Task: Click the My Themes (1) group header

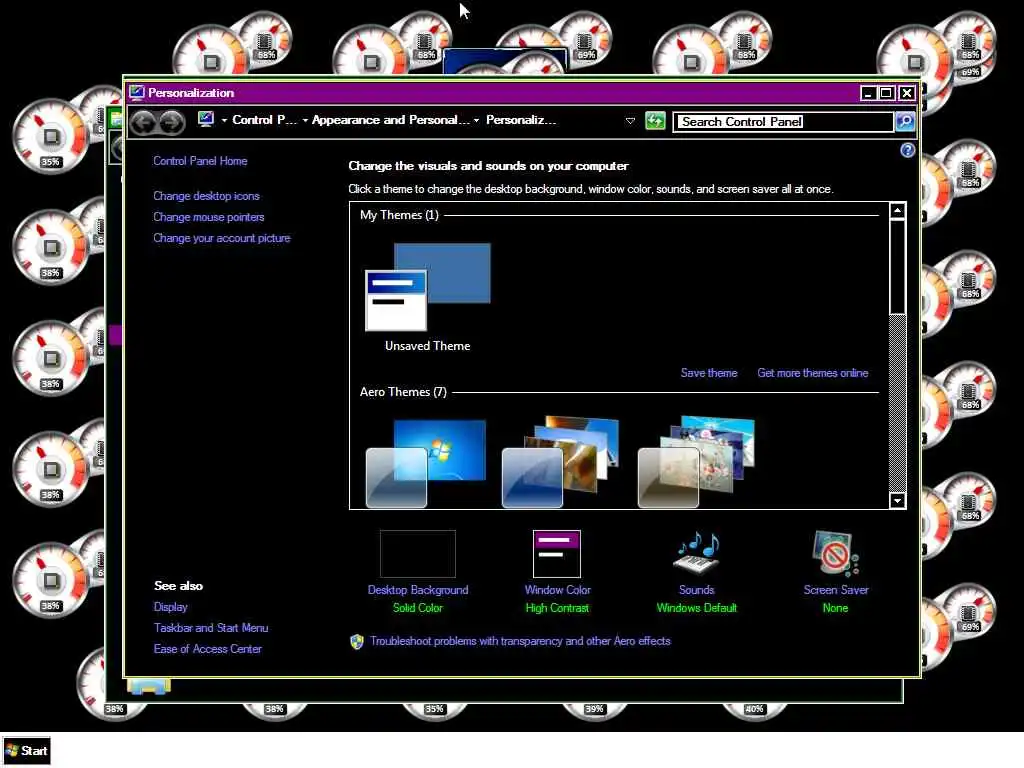Action: [399, 215]
